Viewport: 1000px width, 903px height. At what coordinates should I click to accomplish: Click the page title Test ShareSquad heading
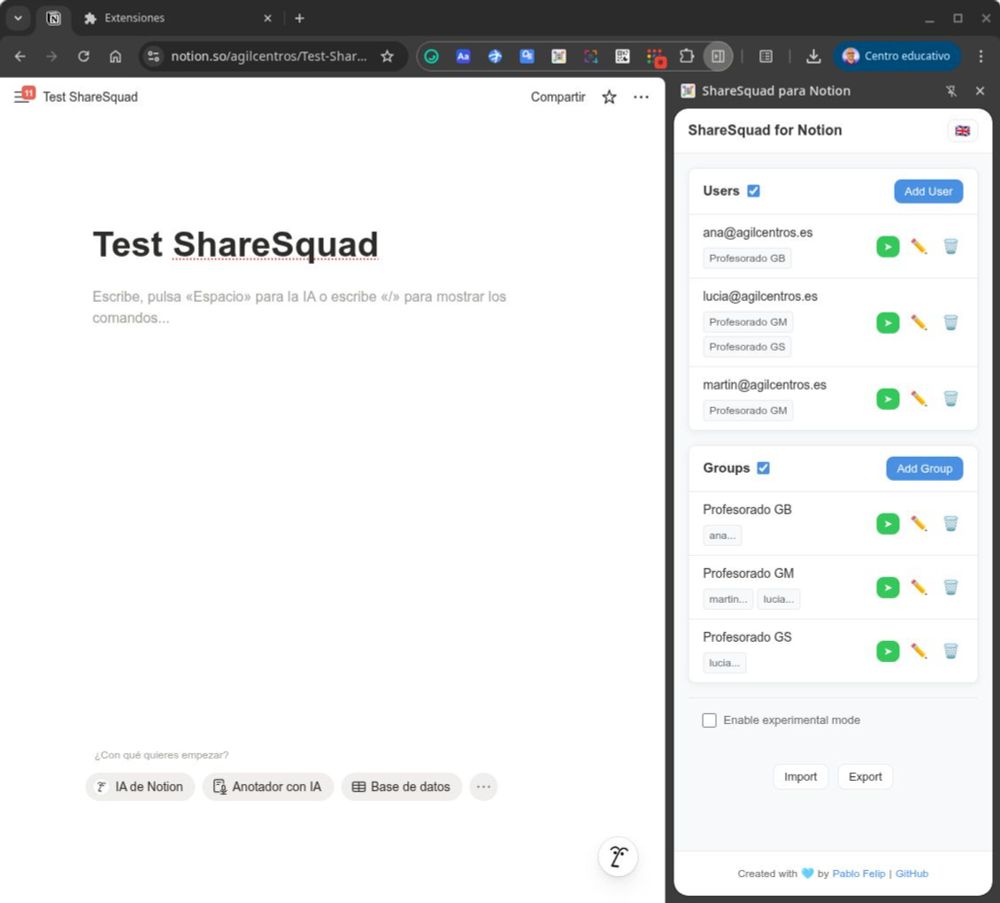click(x=235, y=245)
